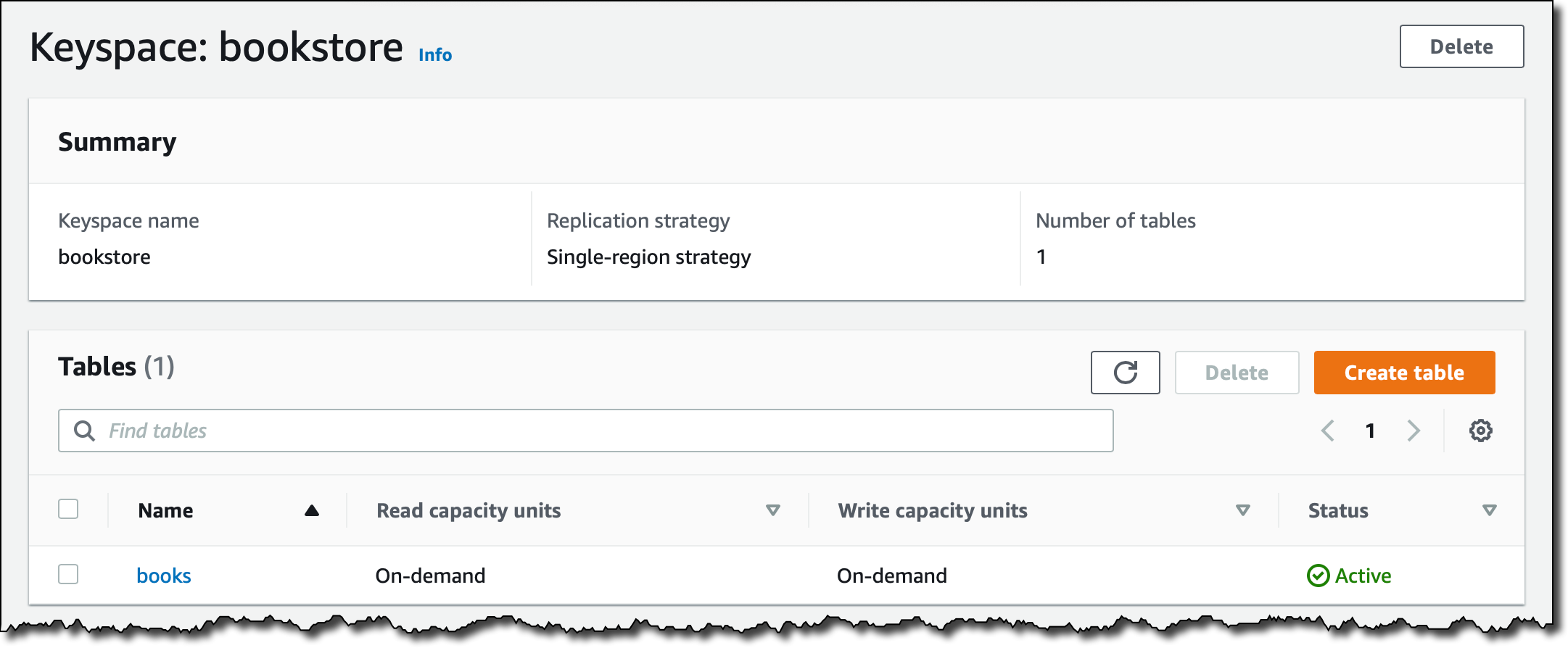Open the books table link

coord(164,576)
